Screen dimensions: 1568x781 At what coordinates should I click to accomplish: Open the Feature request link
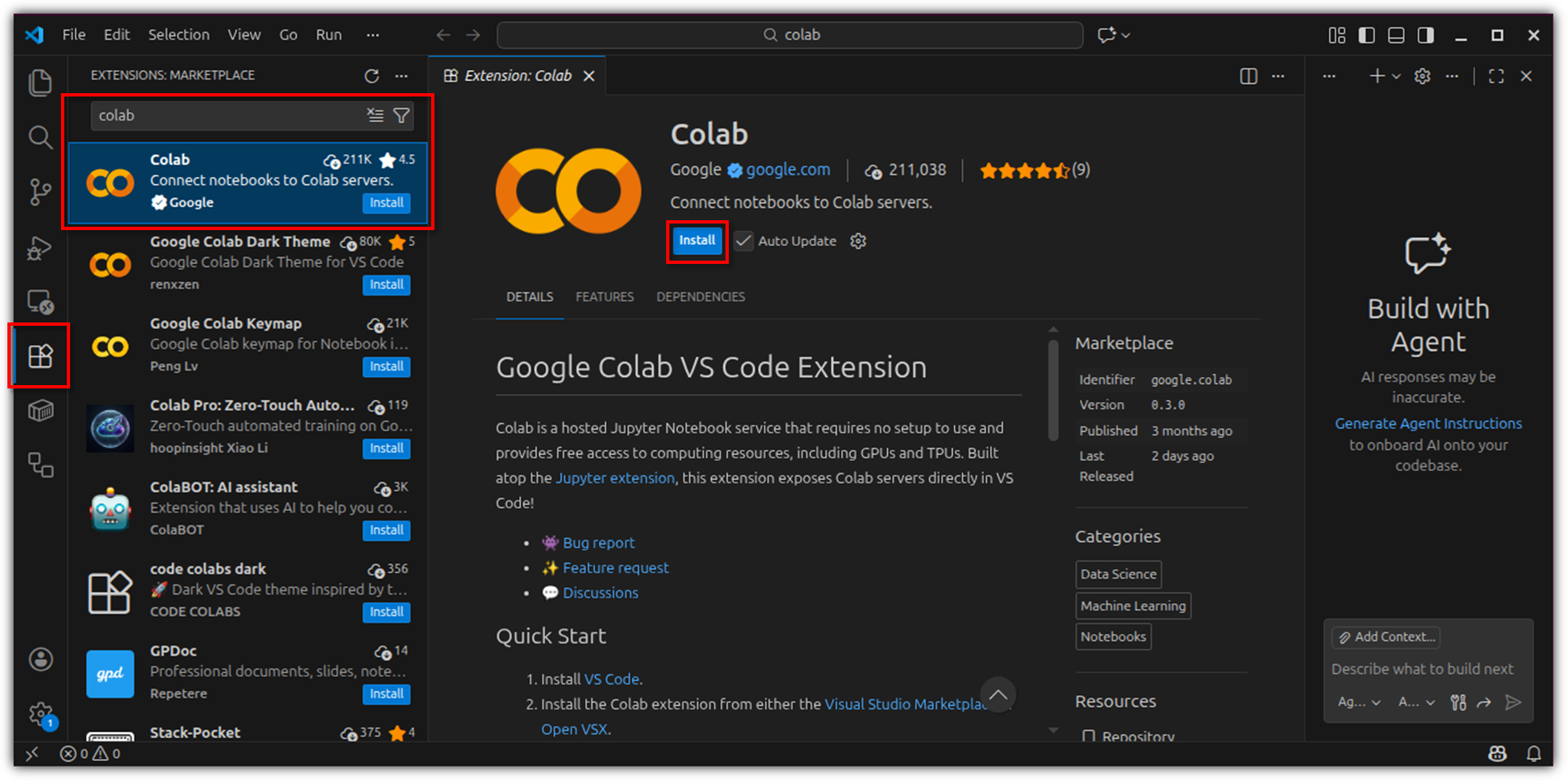tap(616, 567)
